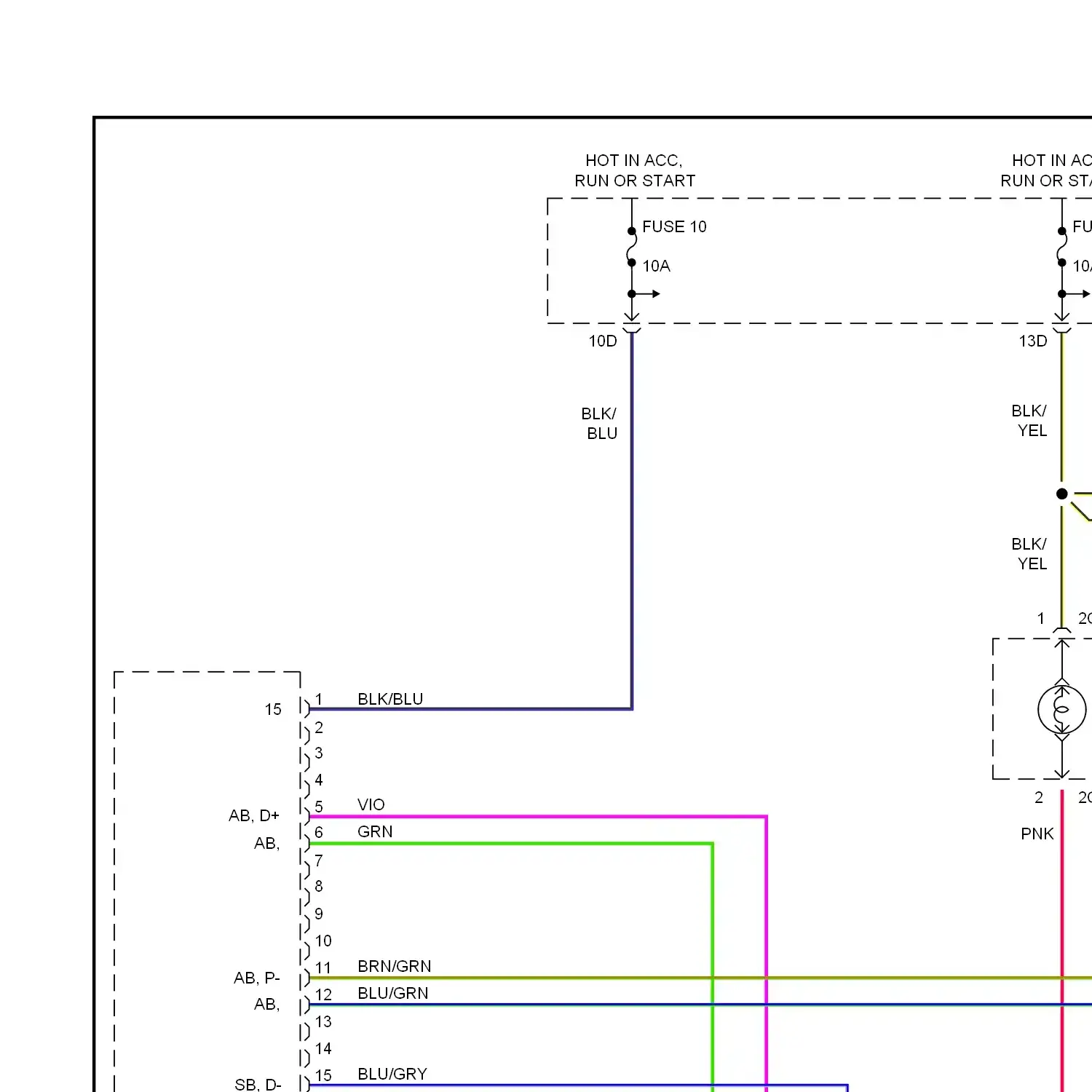Select module connector pin 4 number
Screen dimensions: 1092x1092
tap(319, 780)
